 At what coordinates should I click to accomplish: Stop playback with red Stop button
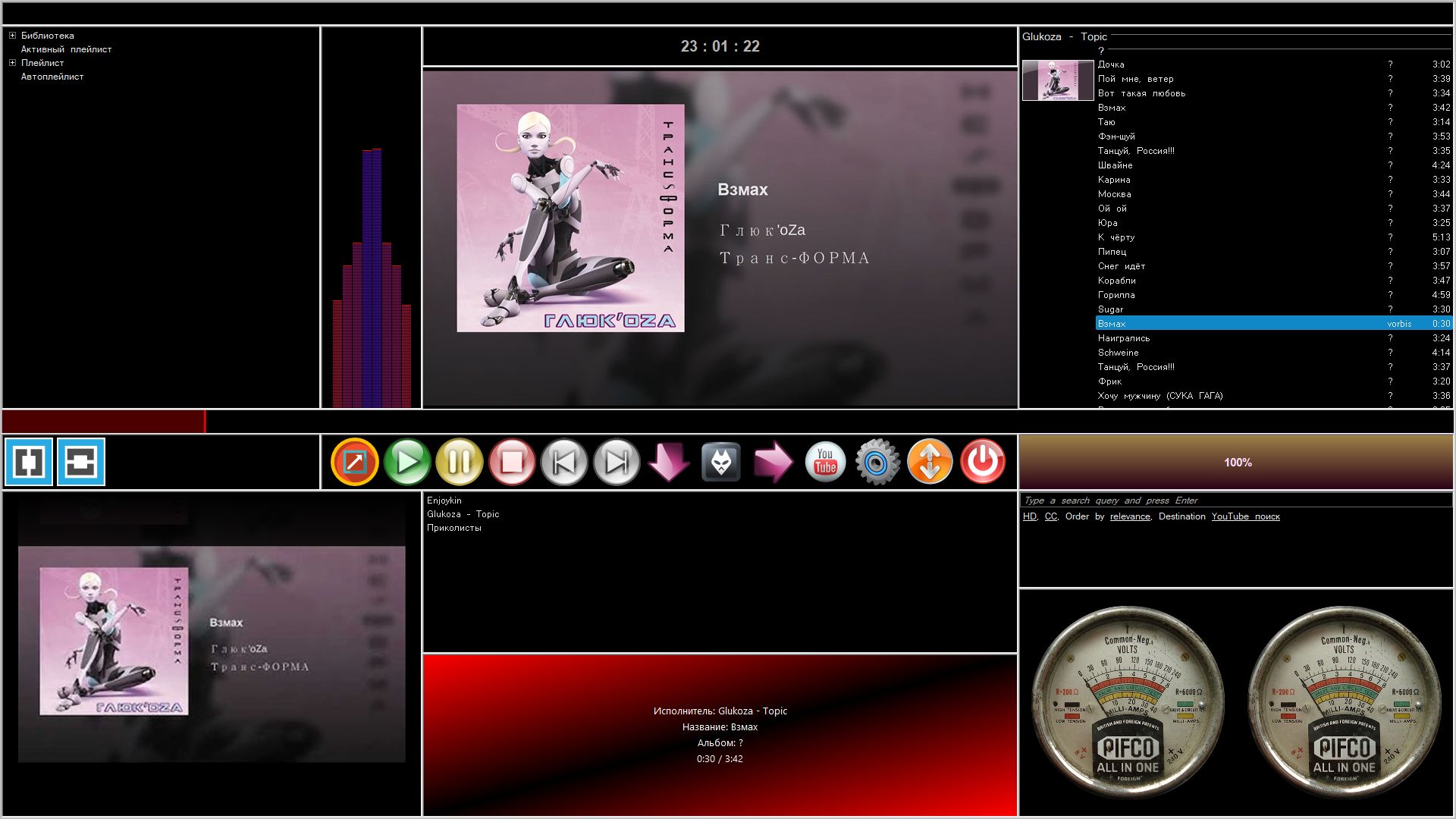click(512, 462)
